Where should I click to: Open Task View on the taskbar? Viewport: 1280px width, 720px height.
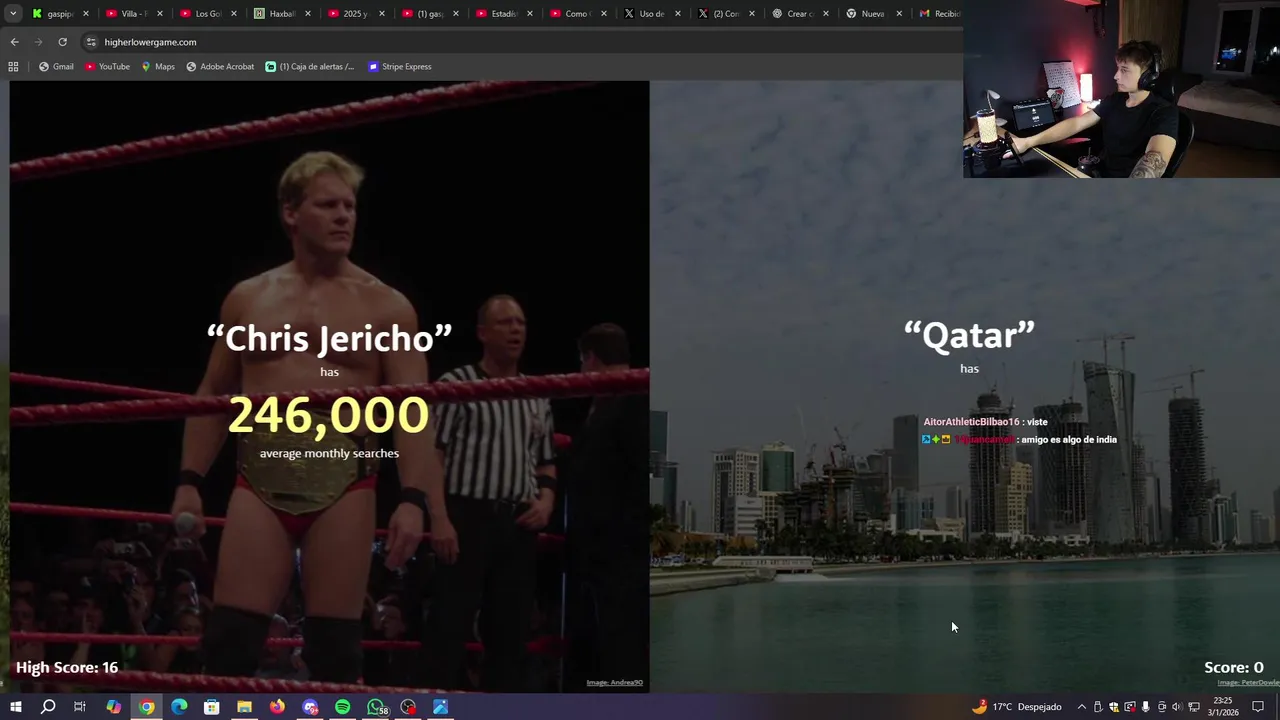(x=80, y=707)
